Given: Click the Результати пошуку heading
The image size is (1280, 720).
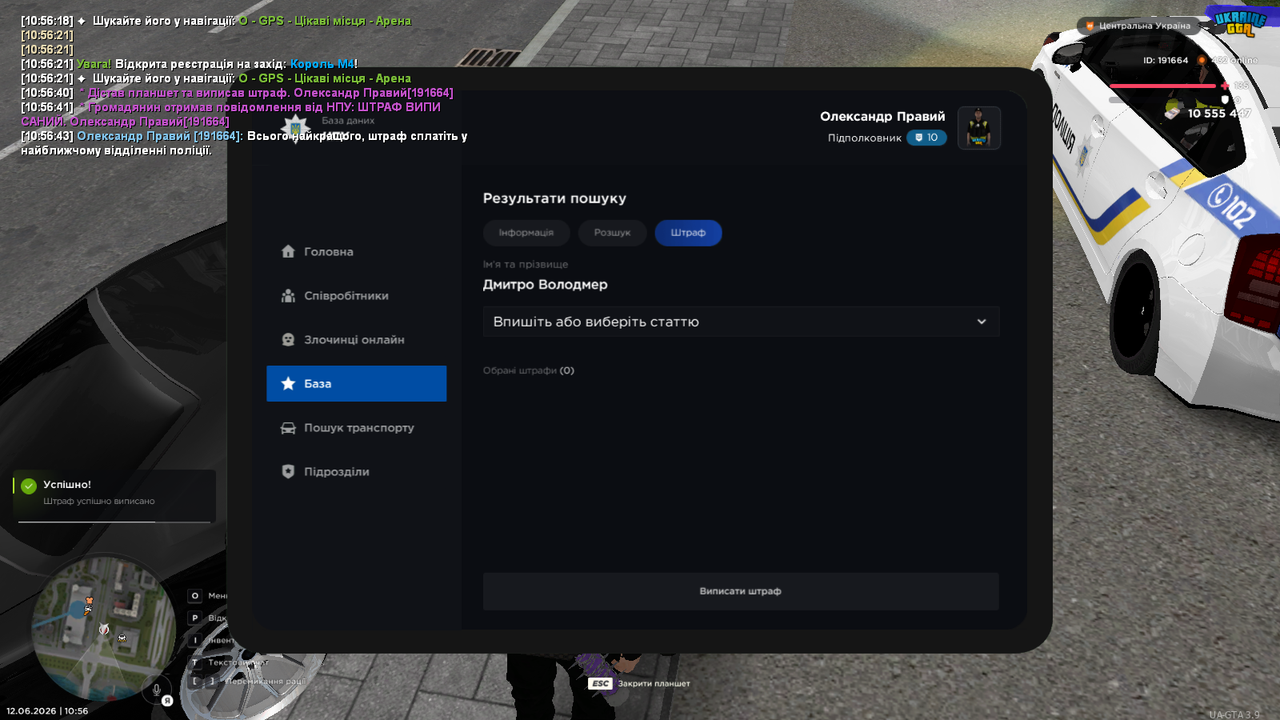Looking at the screenshot, I should [555, 198].
